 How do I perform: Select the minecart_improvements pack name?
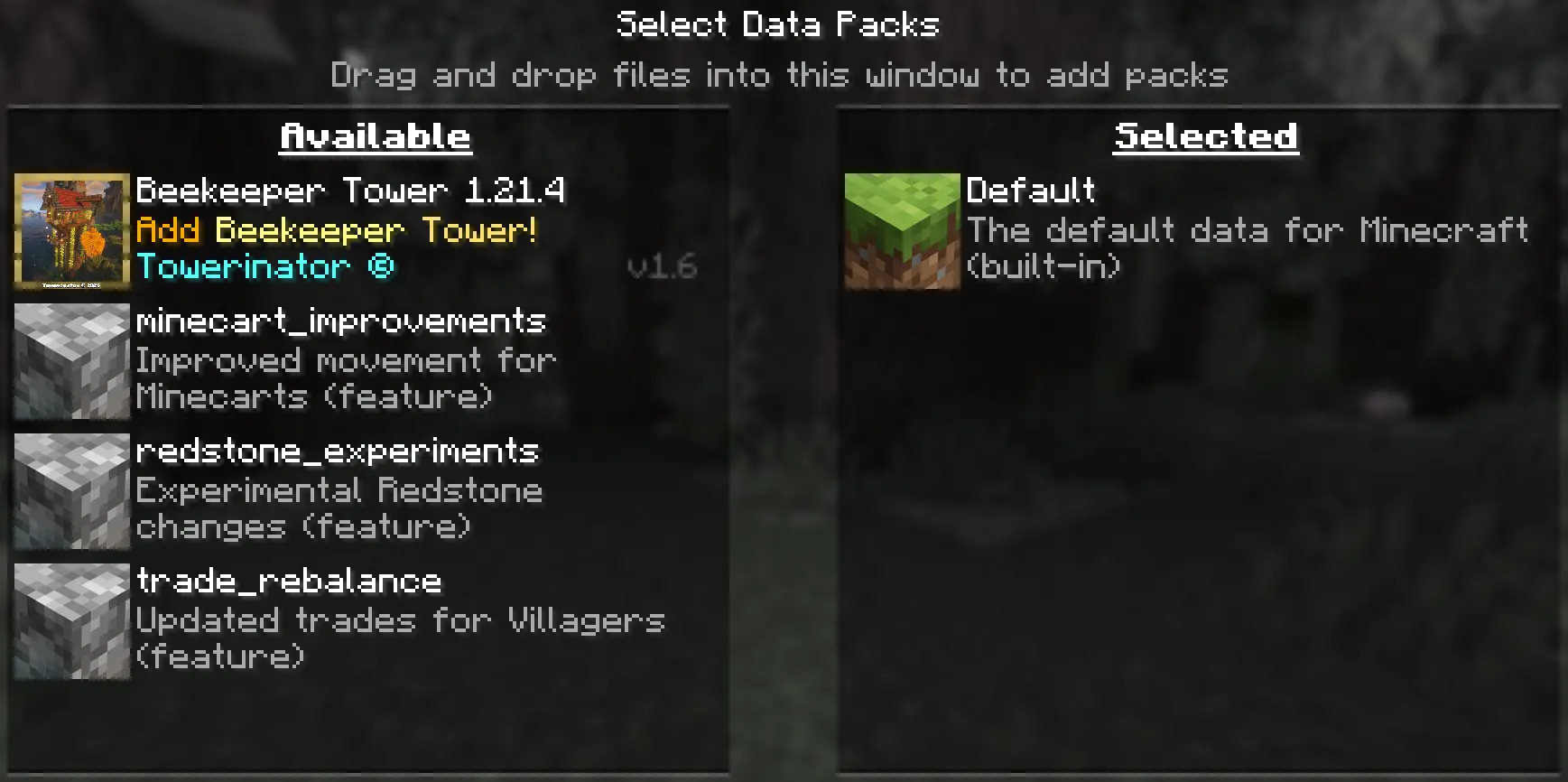pyautogui.click(x=341, y=321)
